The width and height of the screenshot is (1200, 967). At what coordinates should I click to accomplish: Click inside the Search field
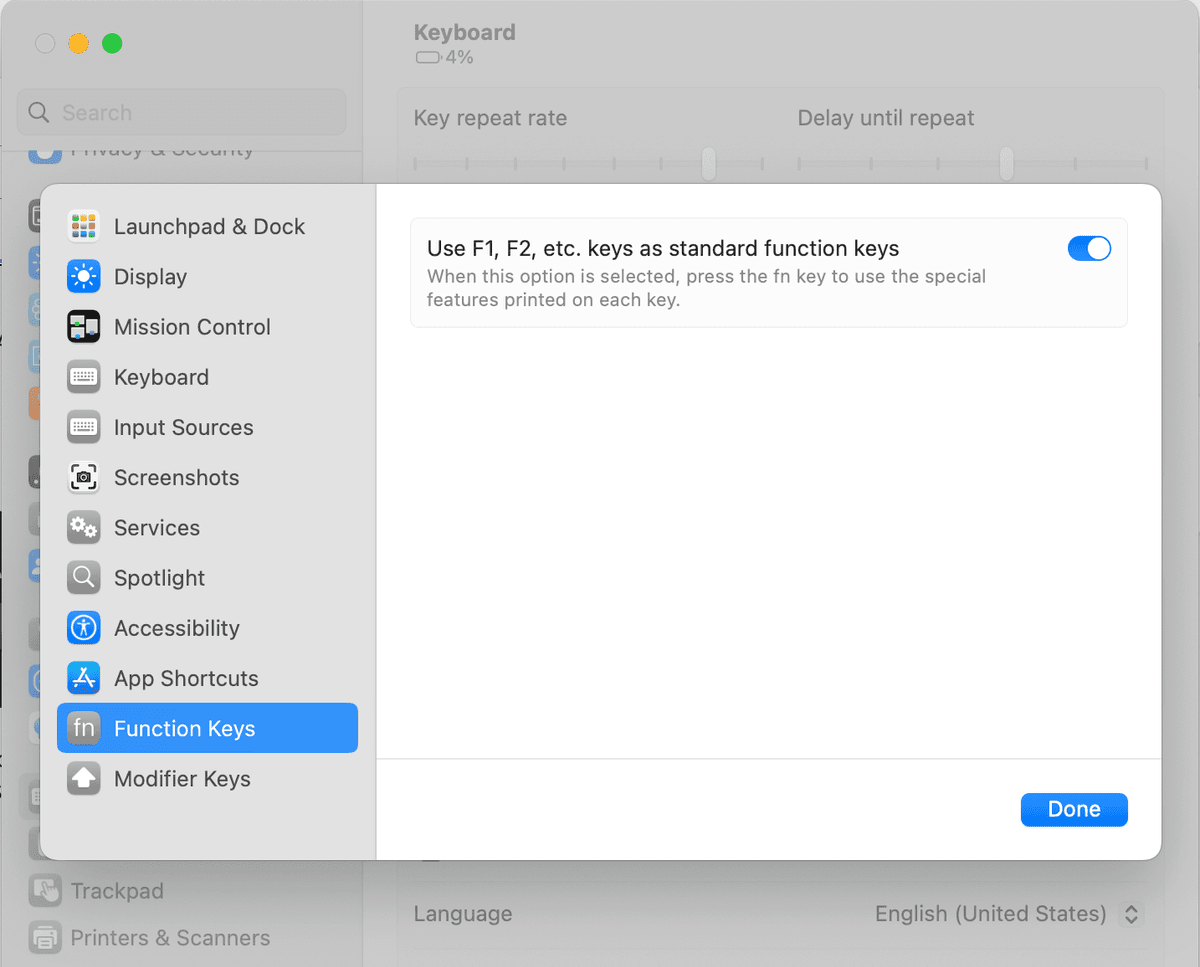(180, 112)
